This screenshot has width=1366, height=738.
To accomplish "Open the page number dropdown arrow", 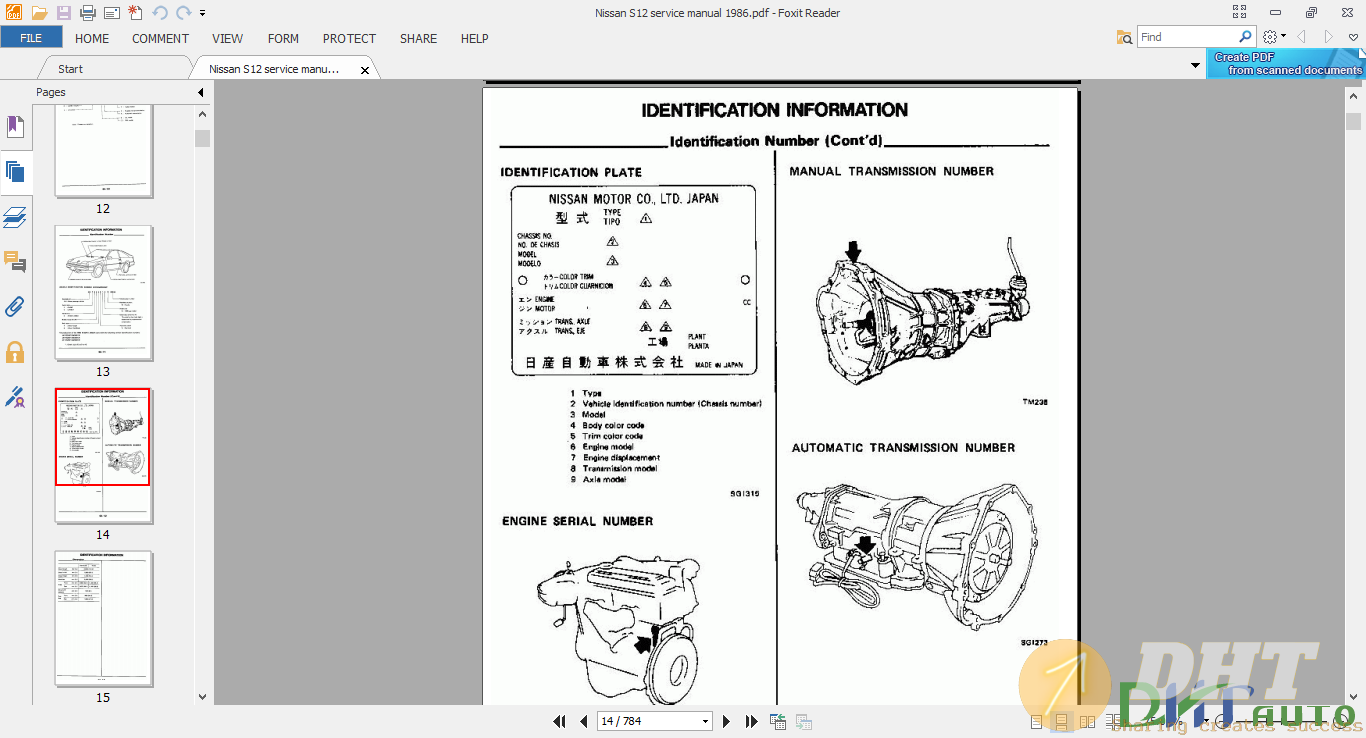I will (x=706, y=721).
